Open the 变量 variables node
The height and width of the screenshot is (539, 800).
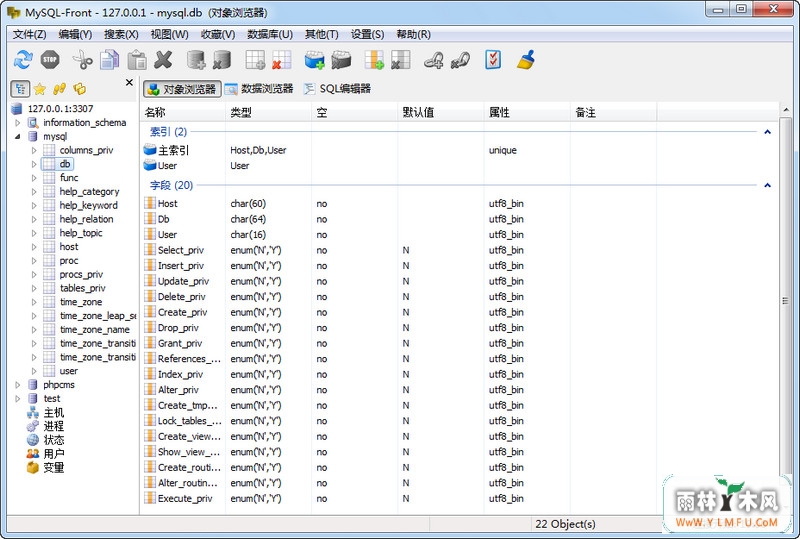(x=54, y=467)
